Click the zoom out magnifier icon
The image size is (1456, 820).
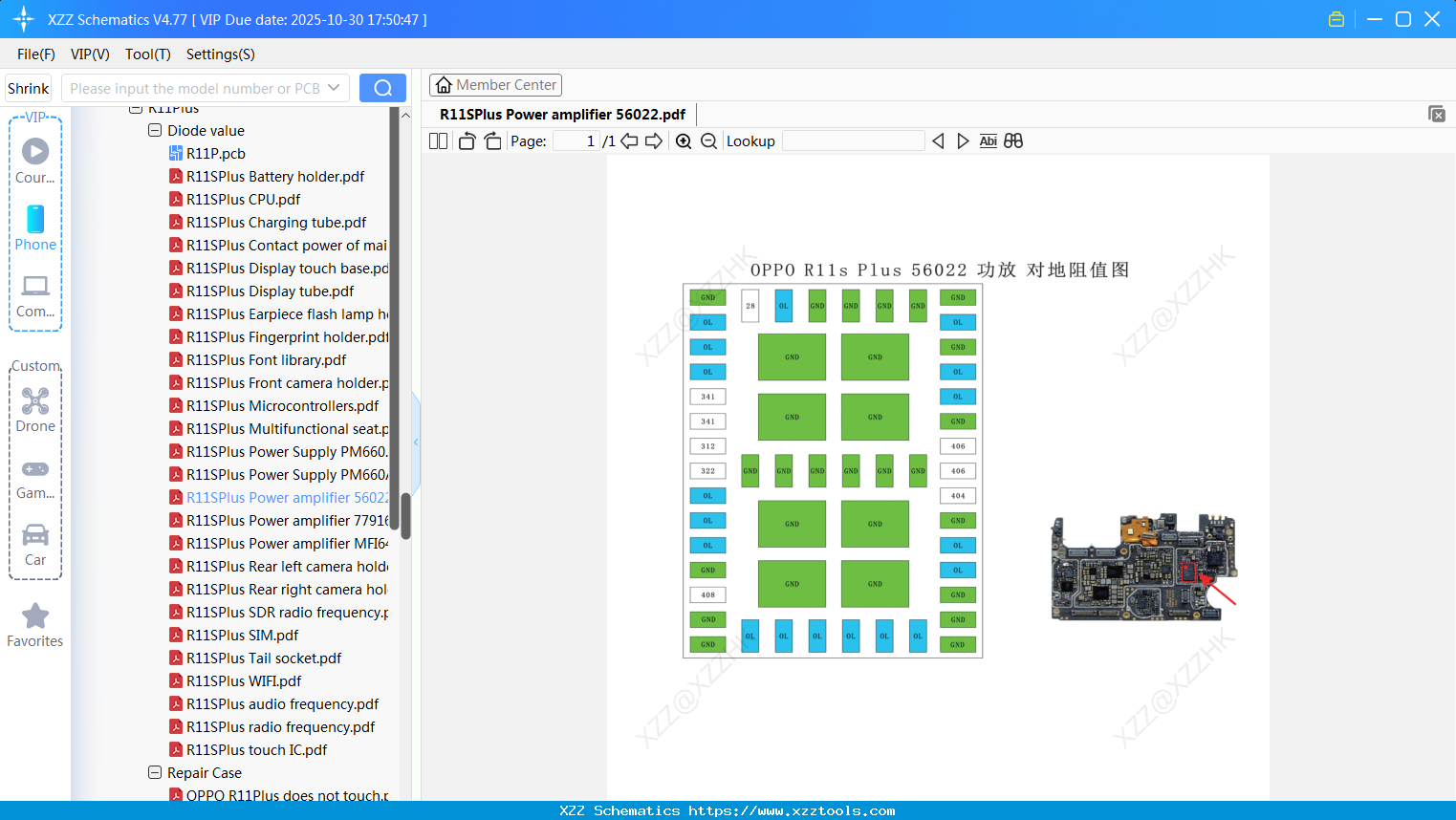708,141
